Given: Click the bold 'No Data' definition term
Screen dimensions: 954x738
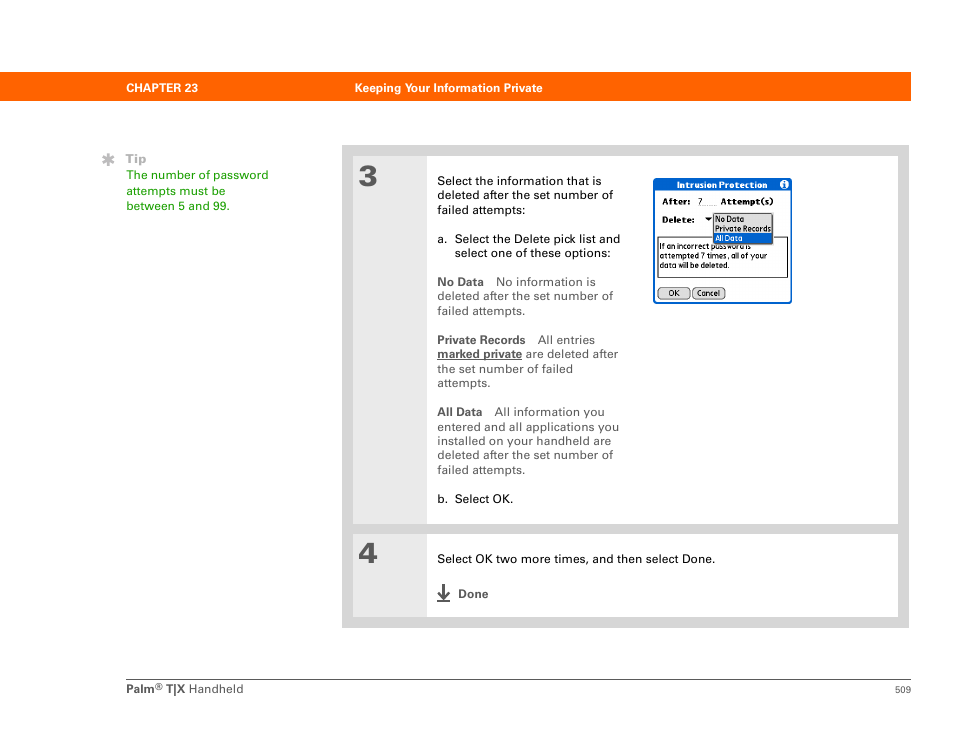Looking at the screenshot, I should [460, 282].
